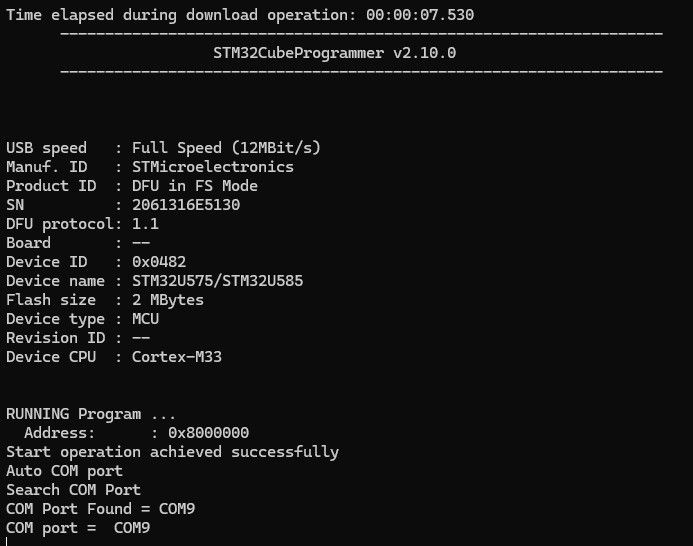Click the DFU in FS Mode text
693x546 pixels.
pyautogui.click(x=194, y=186)
